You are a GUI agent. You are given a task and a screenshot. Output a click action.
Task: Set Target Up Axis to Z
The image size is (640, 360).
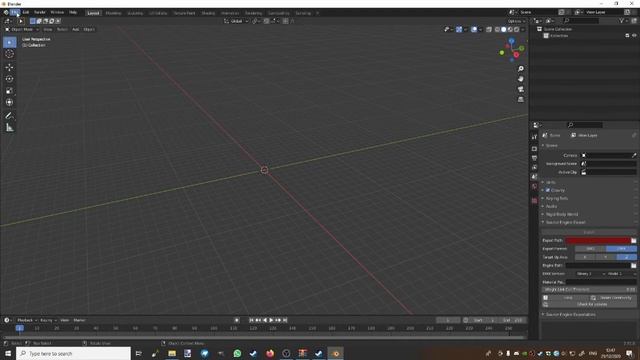tap(627, 257)
